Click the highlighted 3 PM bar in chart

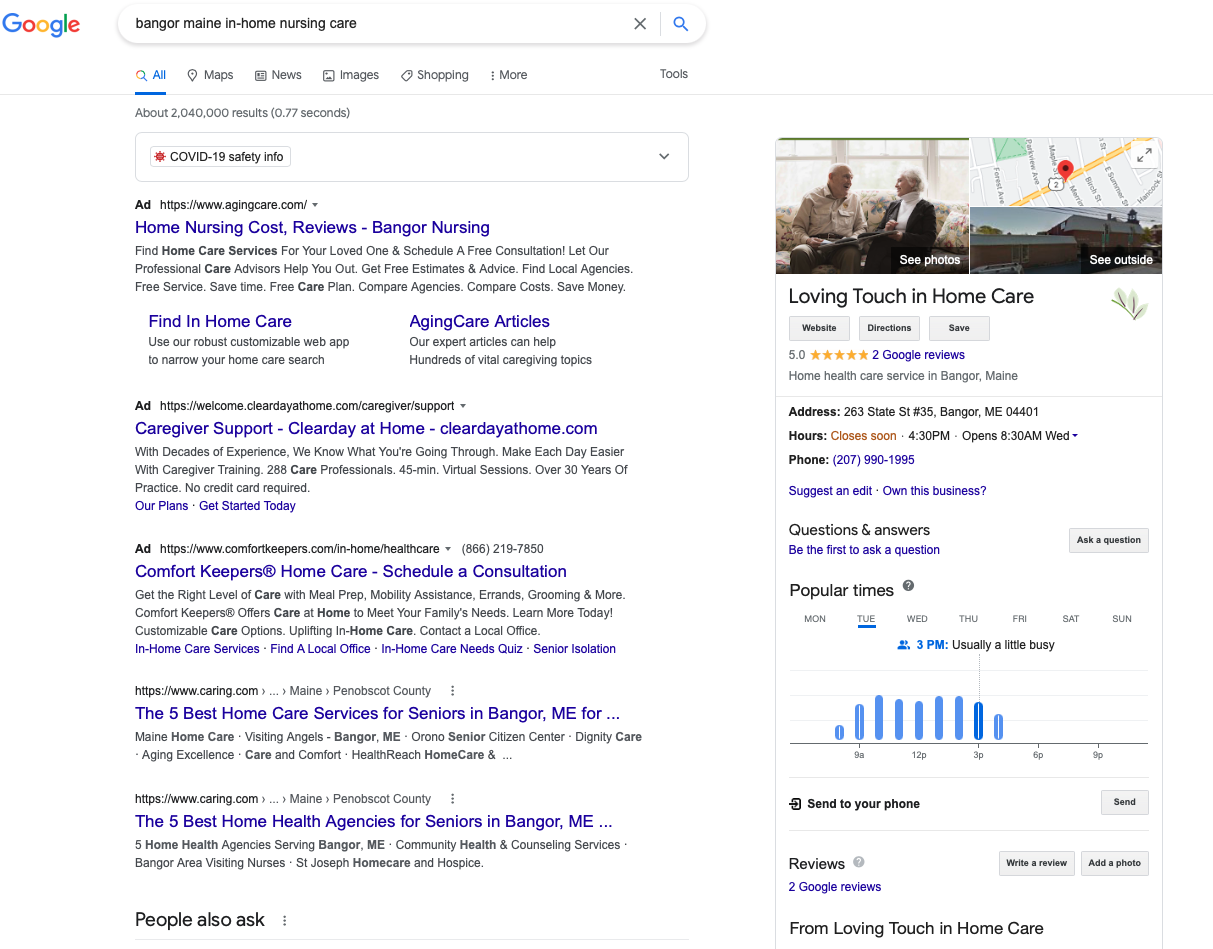tap(978, 721)
